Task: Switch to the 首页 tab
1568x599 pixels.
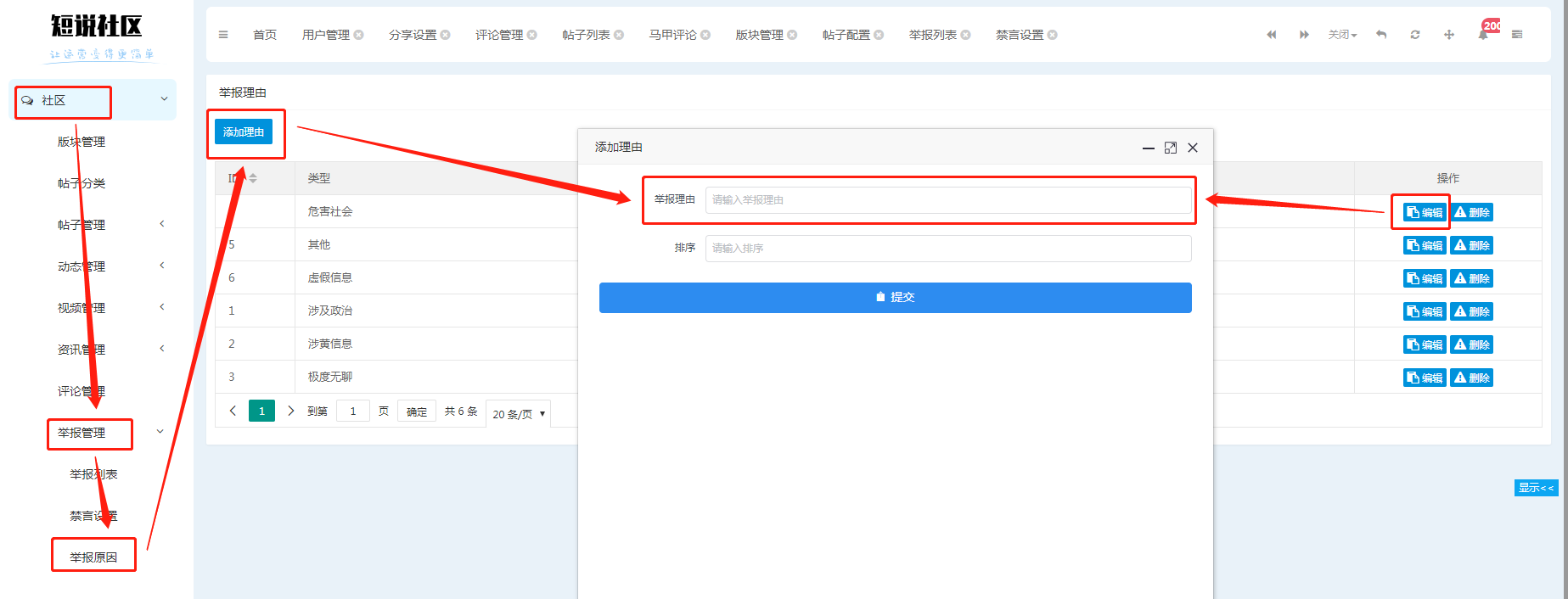Action: pyautogui.click(x=265, y=35)
